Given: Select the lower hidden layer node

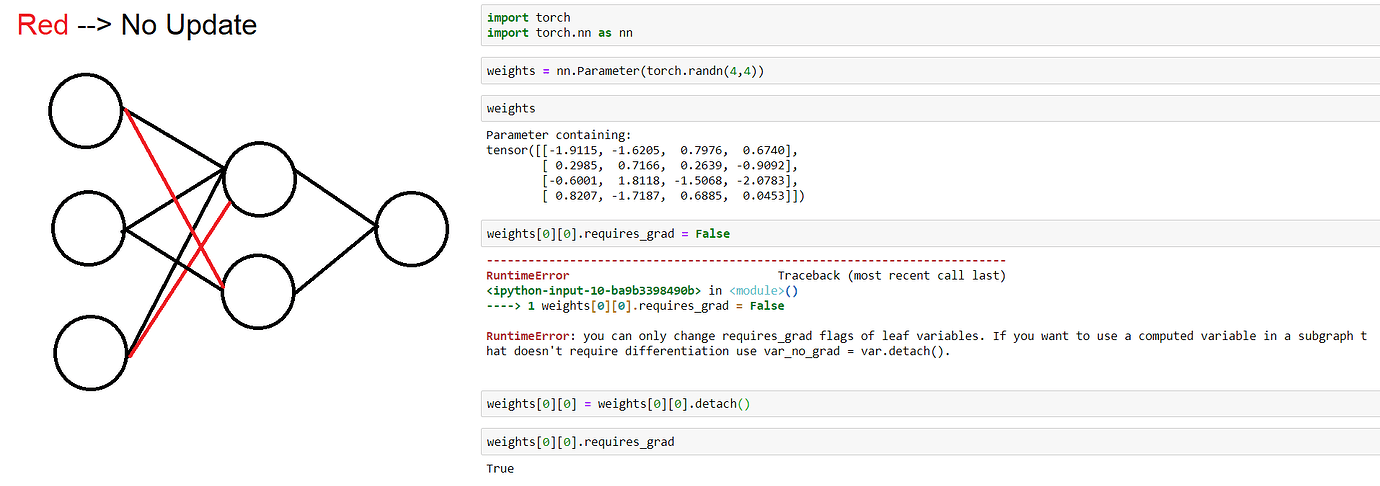Looking at the screenshot, I should tap(259, 291).
